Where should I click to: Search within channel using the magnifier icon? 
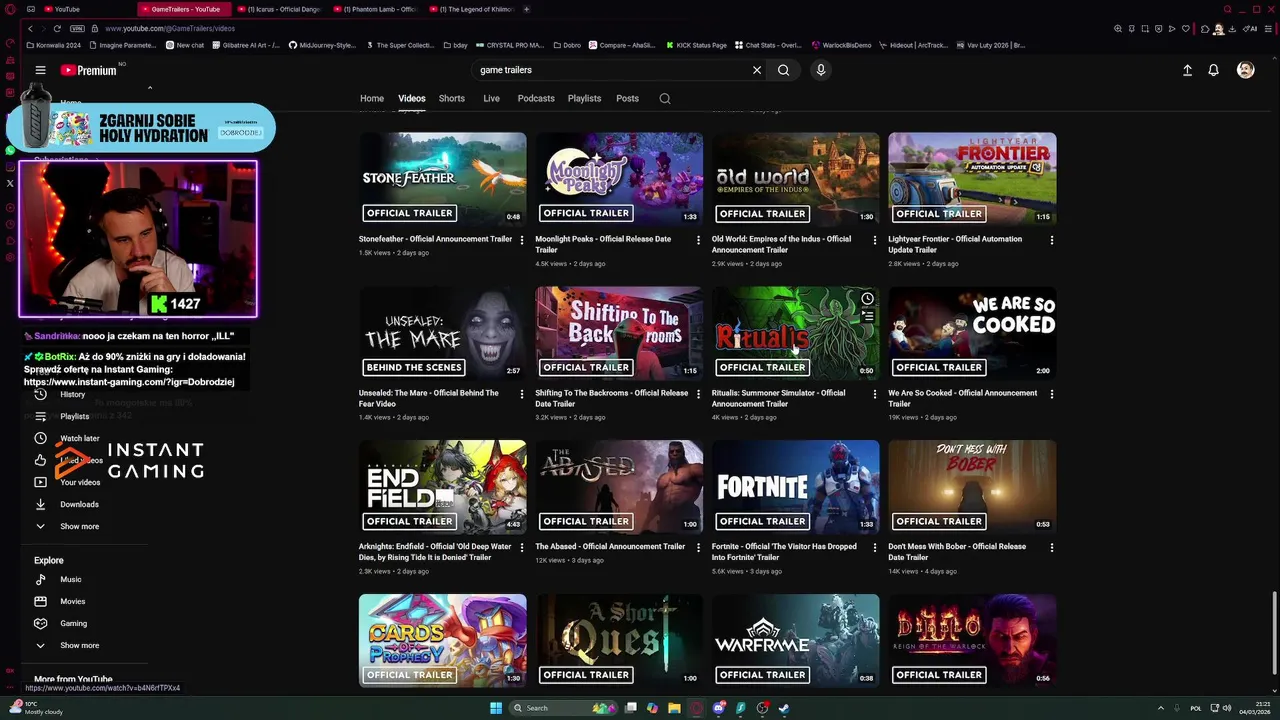[665, 98]
